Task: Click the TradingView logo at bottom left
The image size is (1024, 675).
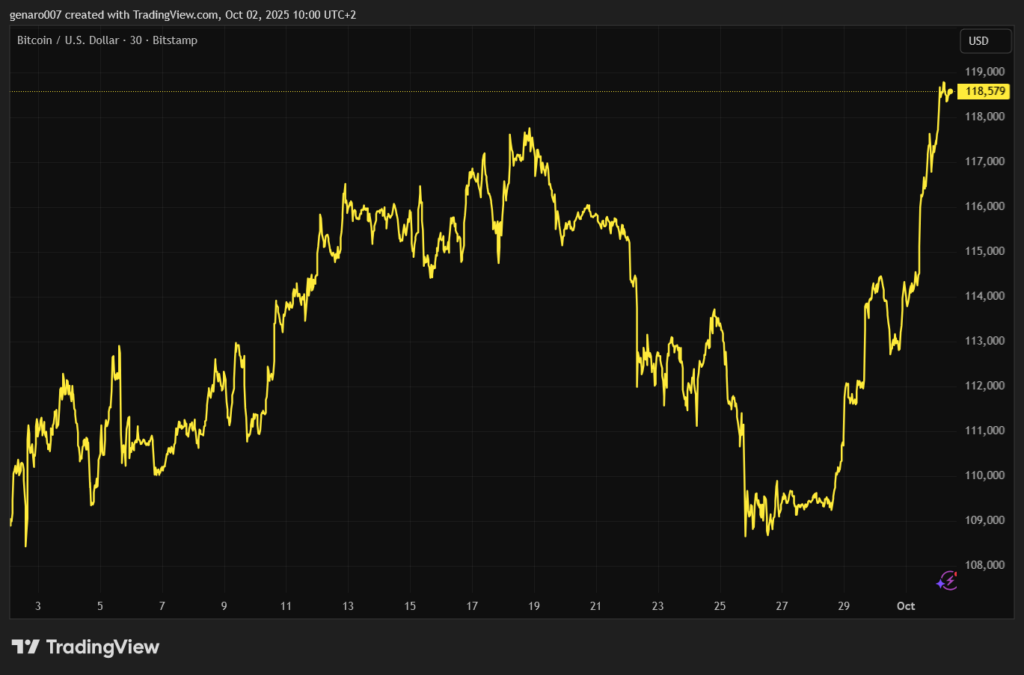Action: [x=85, y=647]
